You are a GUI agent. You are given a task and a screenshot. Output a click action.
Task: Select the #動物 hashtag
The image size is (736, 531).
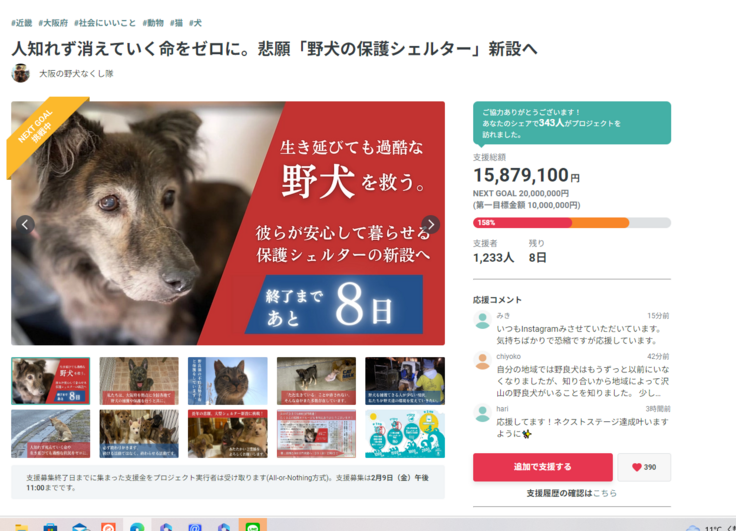[153, 23]
